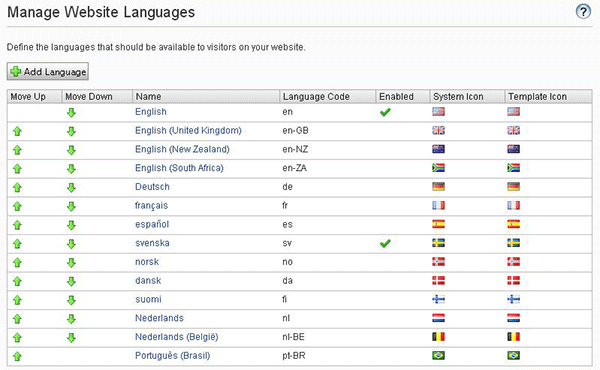Open the dansk language link
Image resolution: width=600 pixels, height=370 pixels.
tap(148, 280)
